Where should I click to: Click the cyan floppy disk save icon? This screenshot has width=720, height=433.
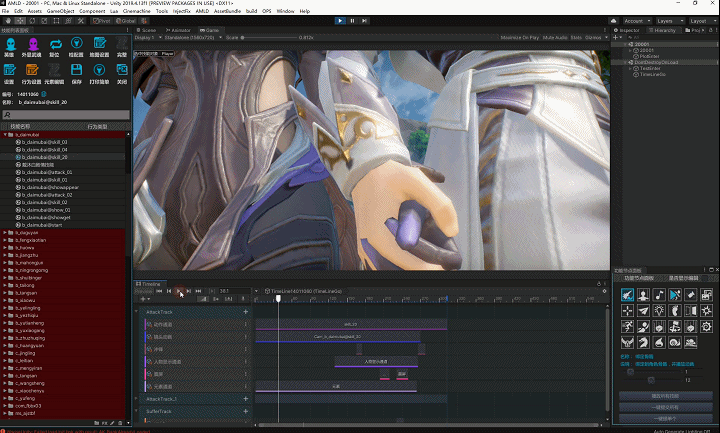pyautogui.click(x=77, y=70)
